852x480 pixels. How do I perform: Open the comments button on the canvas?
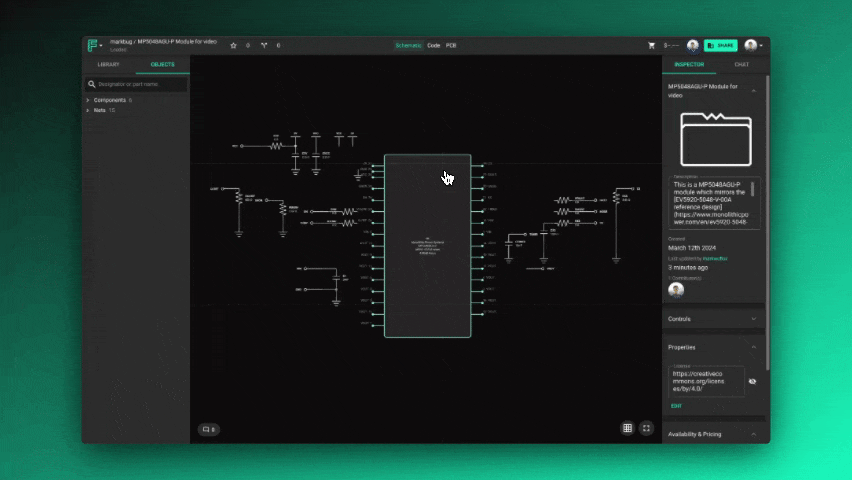tap(209, 429)
